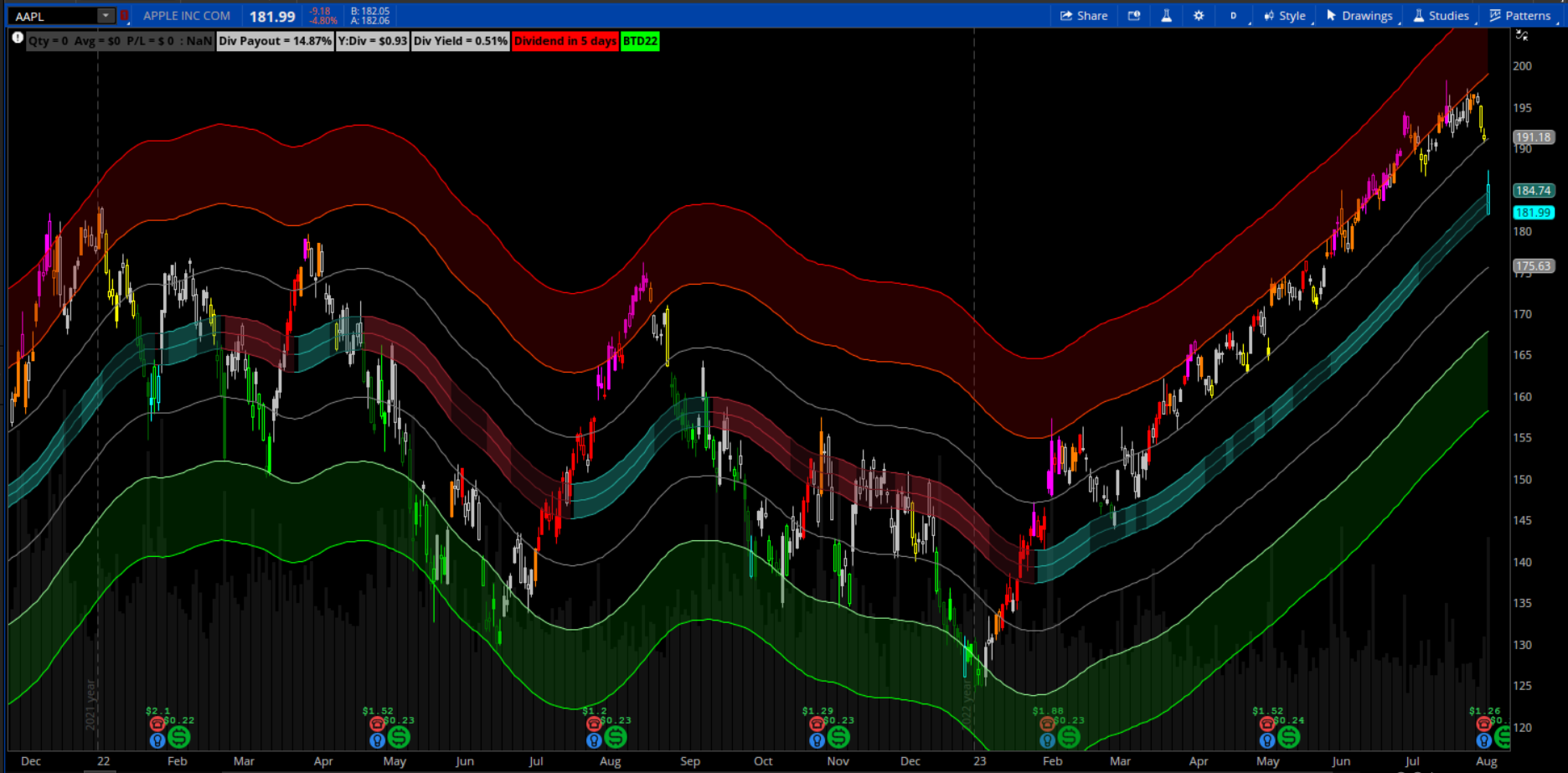The width and height of the screenshot is (1568, 773).
Task: Click the red $1.29 earnings phone icon
Action: click(x=817, y=724)
